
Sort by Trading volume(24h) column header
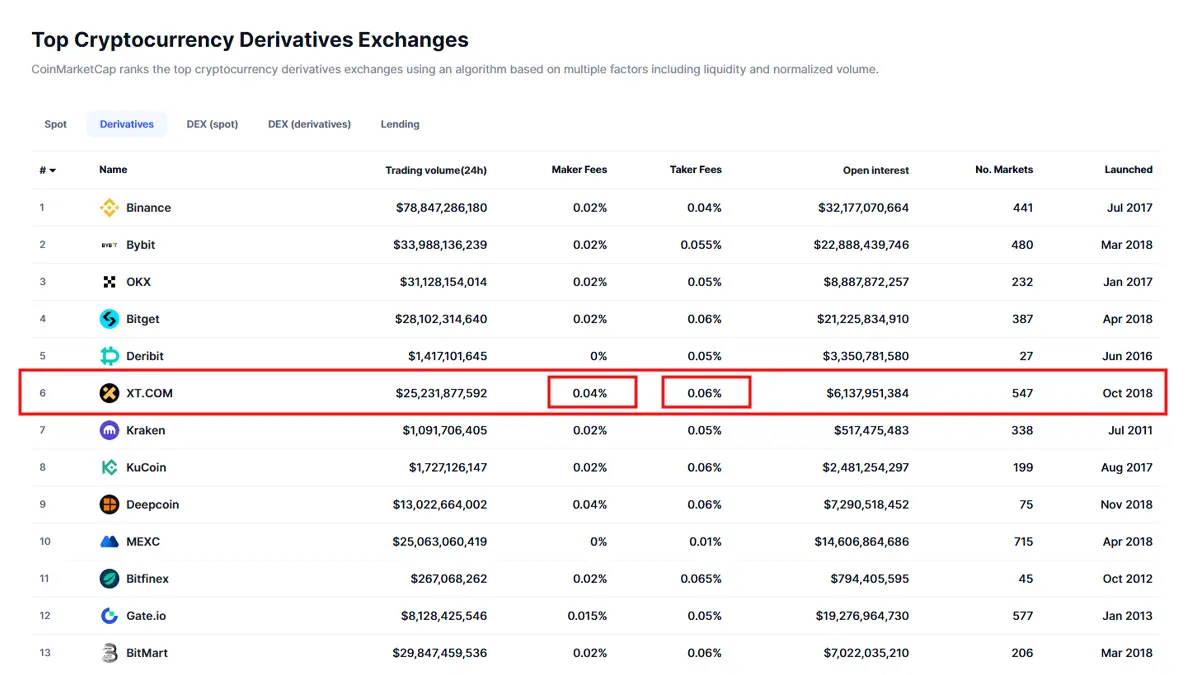(436, 170)
